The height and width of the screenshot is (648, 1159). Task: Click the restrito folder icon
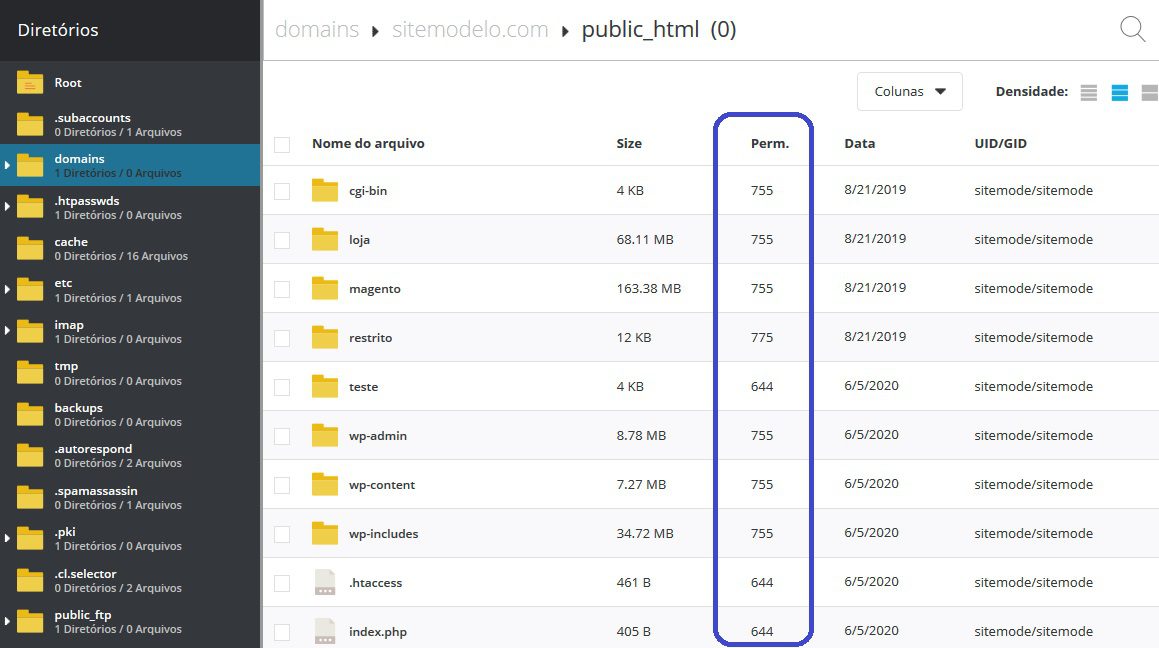coord(324,337)
